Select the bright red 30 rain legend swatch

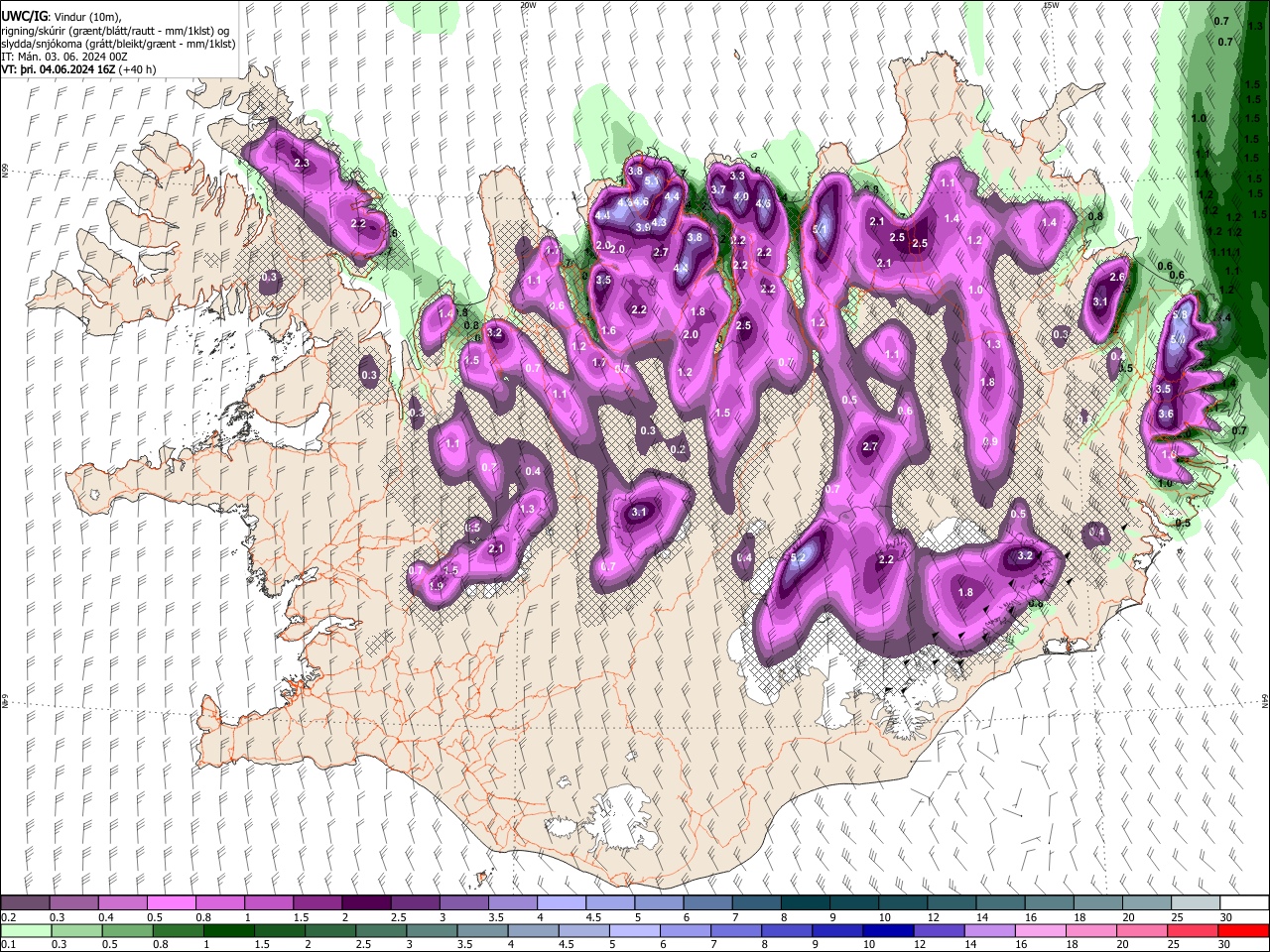(x=1243, y=930)
